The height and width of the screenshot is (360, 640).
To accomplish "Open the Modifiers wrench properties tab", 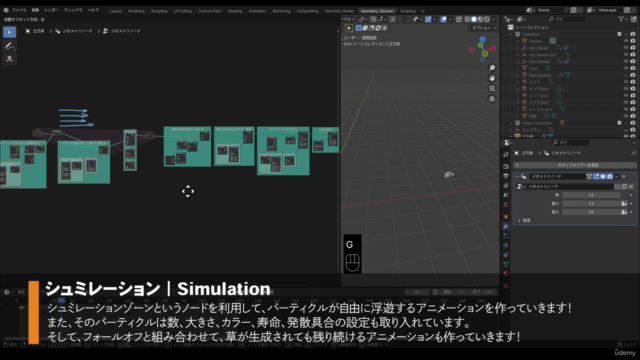I will click(506, 226).
